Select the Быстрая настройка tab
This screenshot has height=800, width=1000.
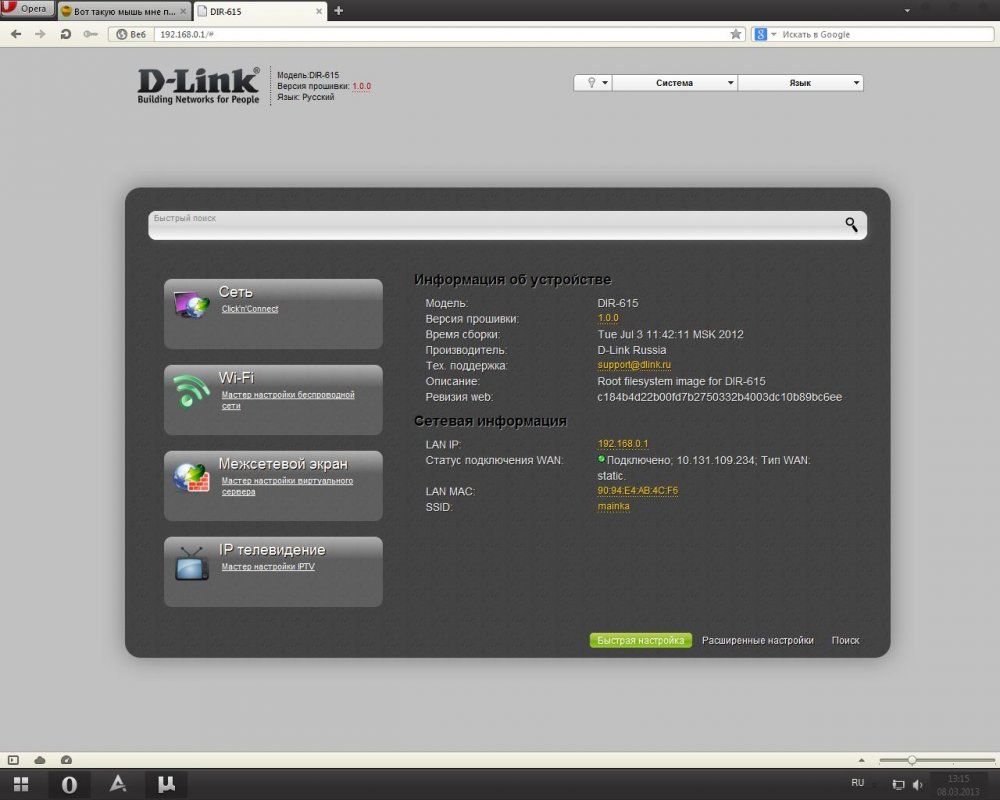coord(640,640)
